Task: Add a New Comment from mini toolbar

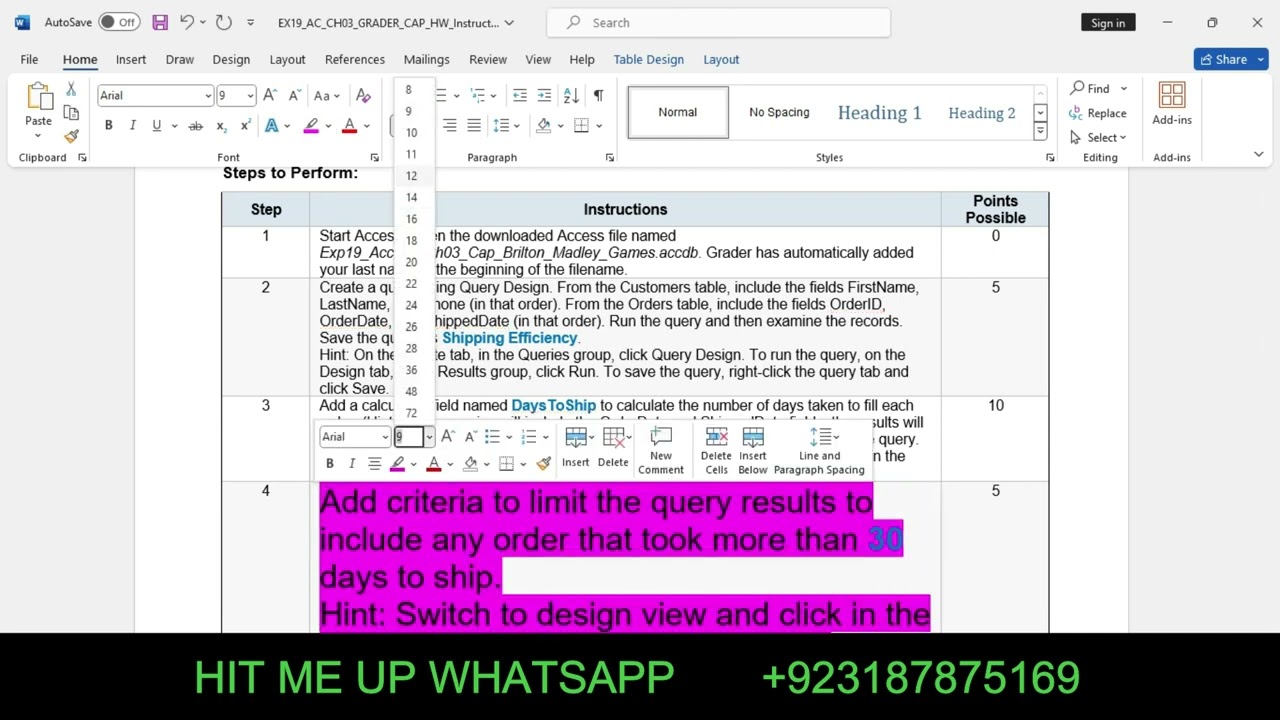Action: click(661, 451)
